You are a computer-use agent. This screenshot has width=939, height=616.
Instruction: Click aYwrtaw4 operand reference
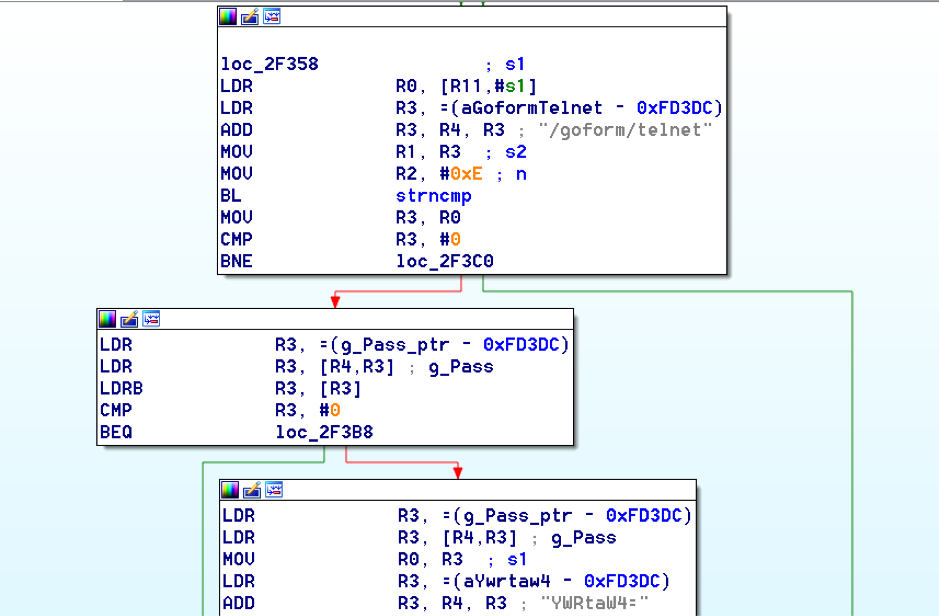[507, 581]
